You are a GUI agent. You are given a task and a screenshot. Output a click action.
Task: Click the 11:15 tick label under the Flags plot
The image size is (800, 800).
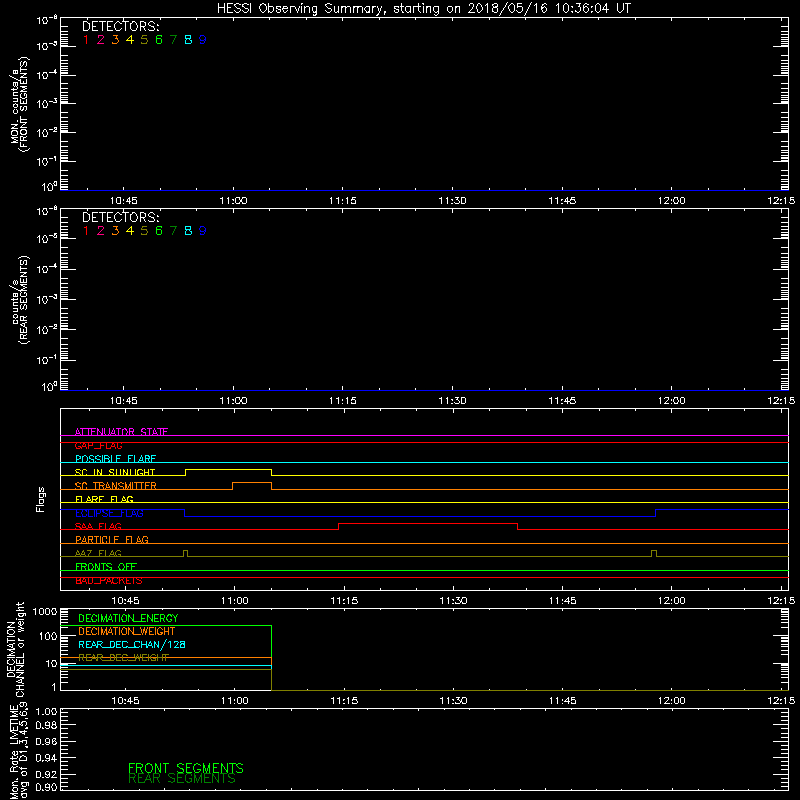pyautogui.click(x=344, y=601)
